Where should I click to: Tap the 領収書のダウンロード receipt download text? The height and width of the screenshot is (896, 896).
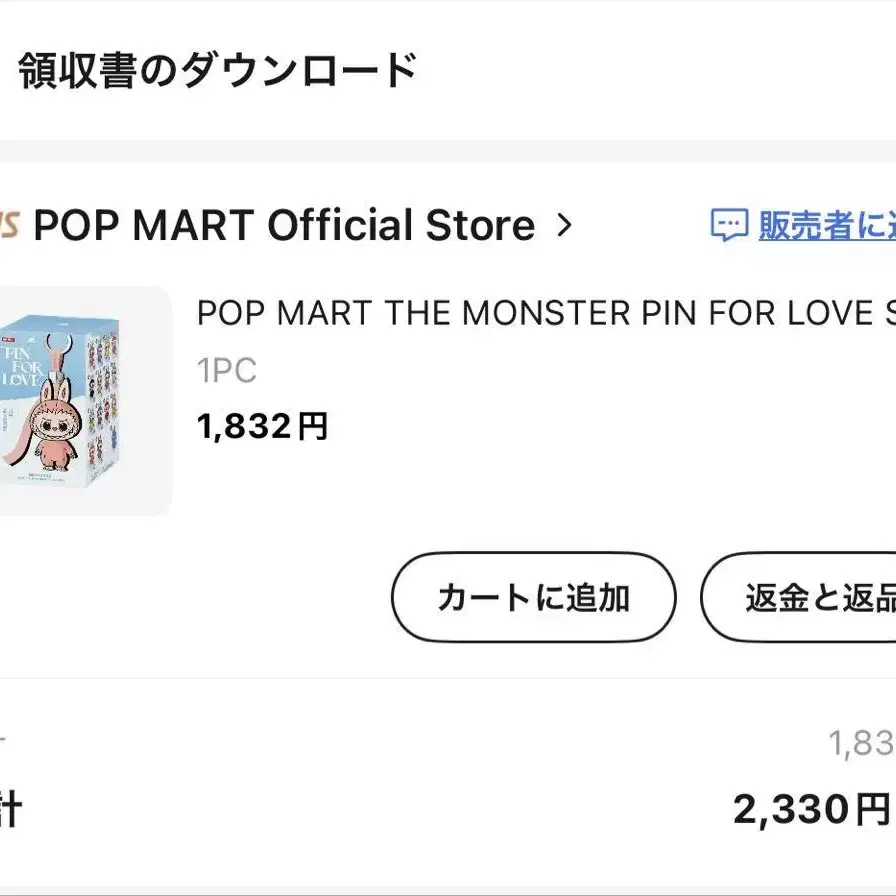(217, 71)
